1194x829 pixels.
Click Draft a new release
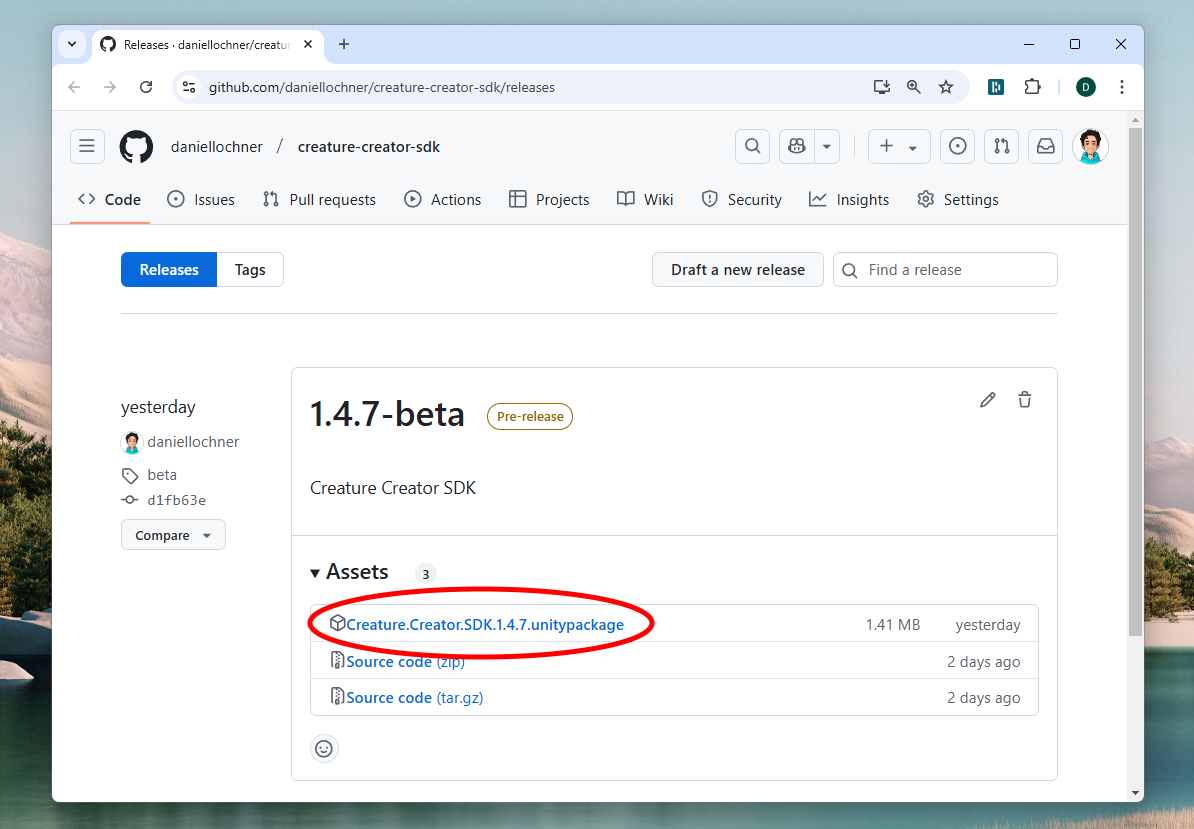point(738,269)
